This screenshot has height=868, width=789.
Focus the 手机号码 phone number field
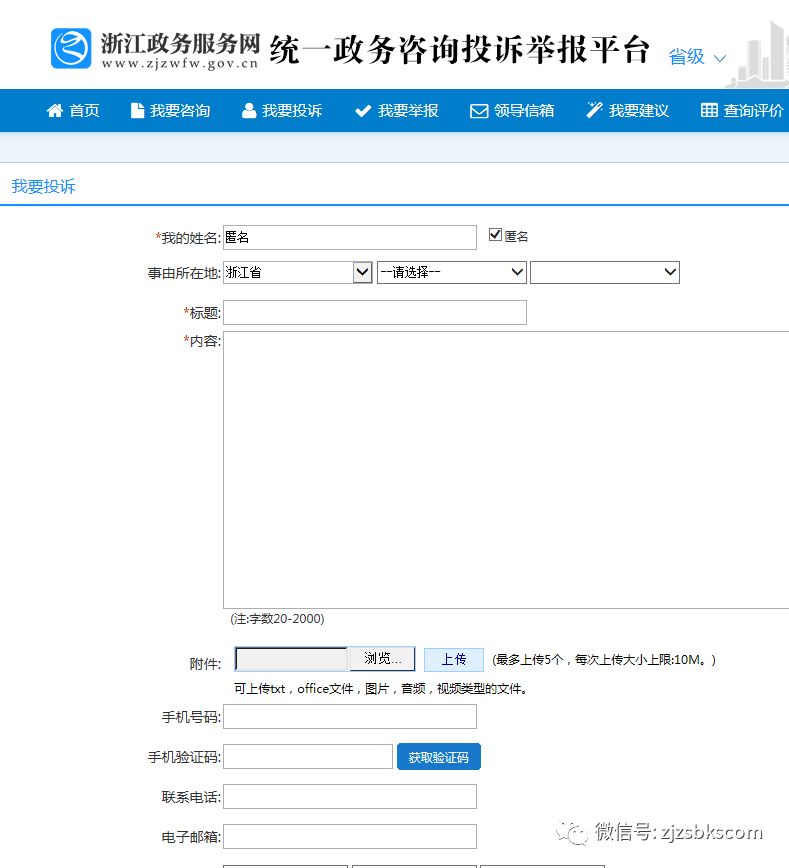coord(350,716)
